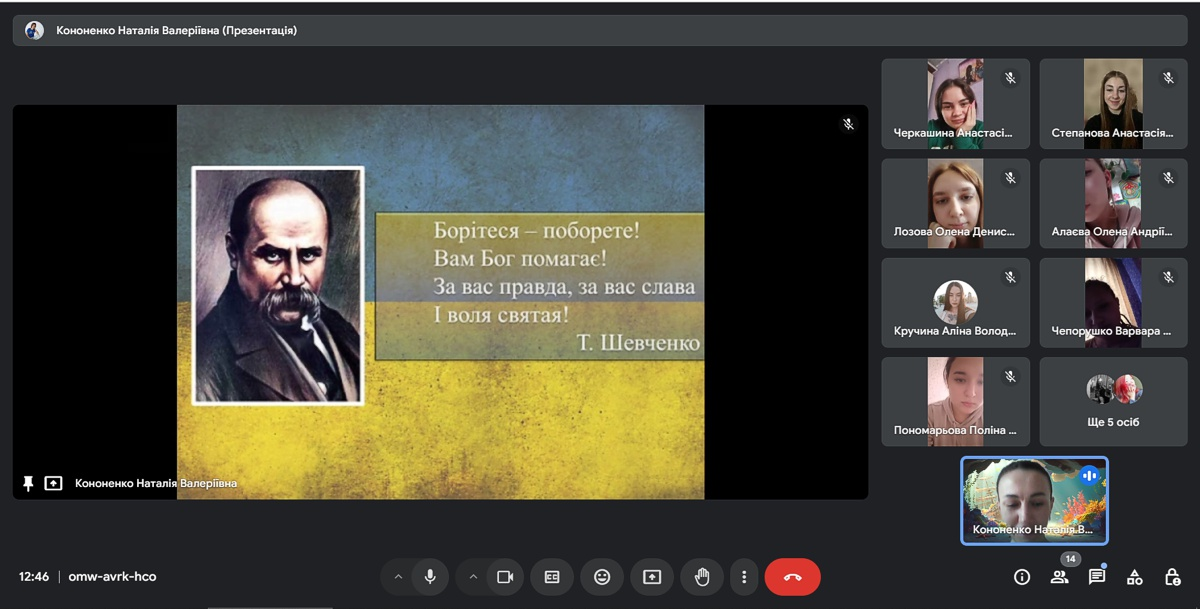This screenshot has width=1200, height=609.
Task: Click the presenter banner 'Кононенко Наталія Валеріївна (Презентація)'
Action: [x=600, y=30]
